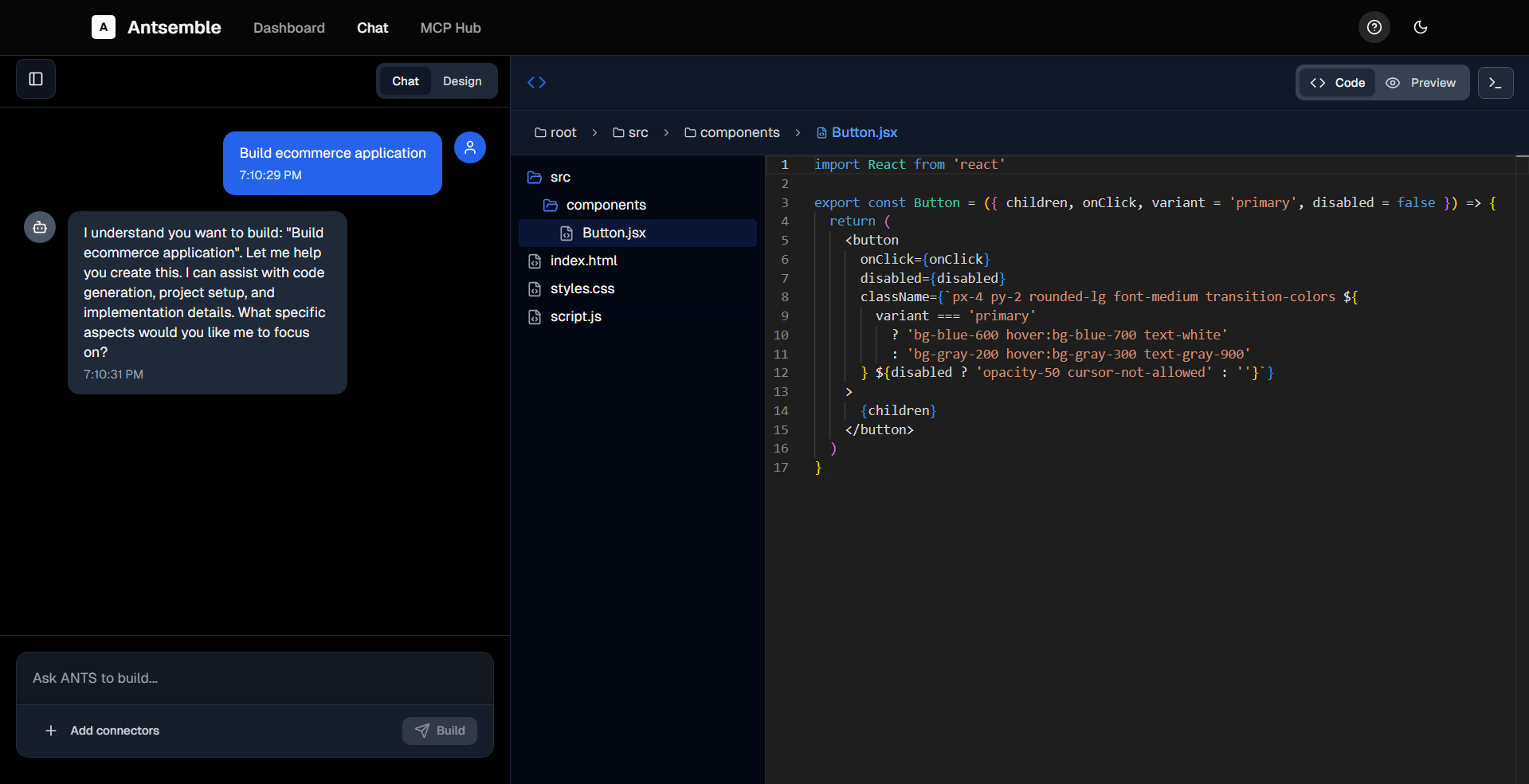Viewport: 1529px width, 784px height.
Task: Click the chevron after root in breadcrumb
Action: pos(594,132)
